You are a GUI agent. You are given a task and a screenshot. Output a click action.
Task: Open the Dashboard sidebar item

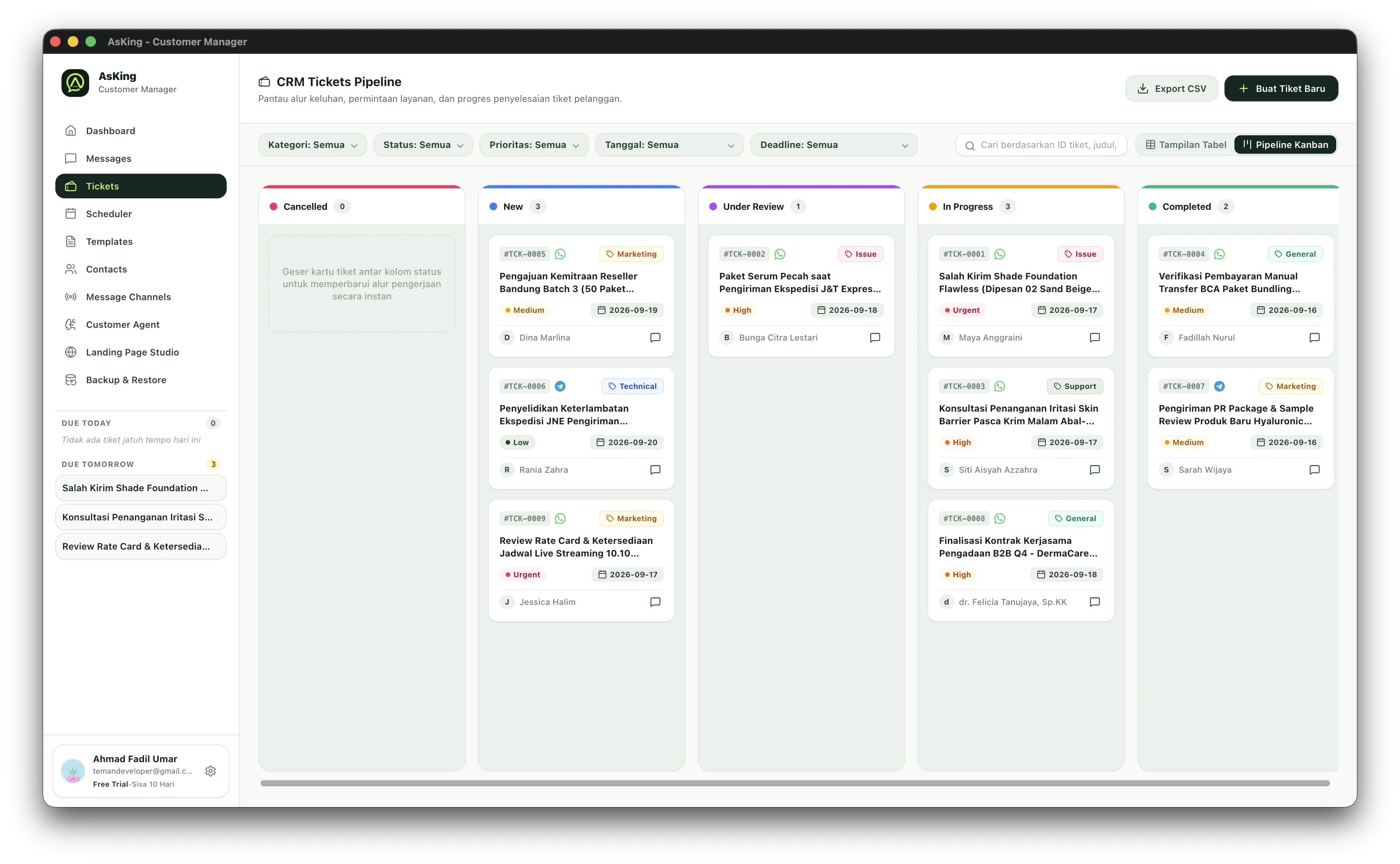point(141,131)
